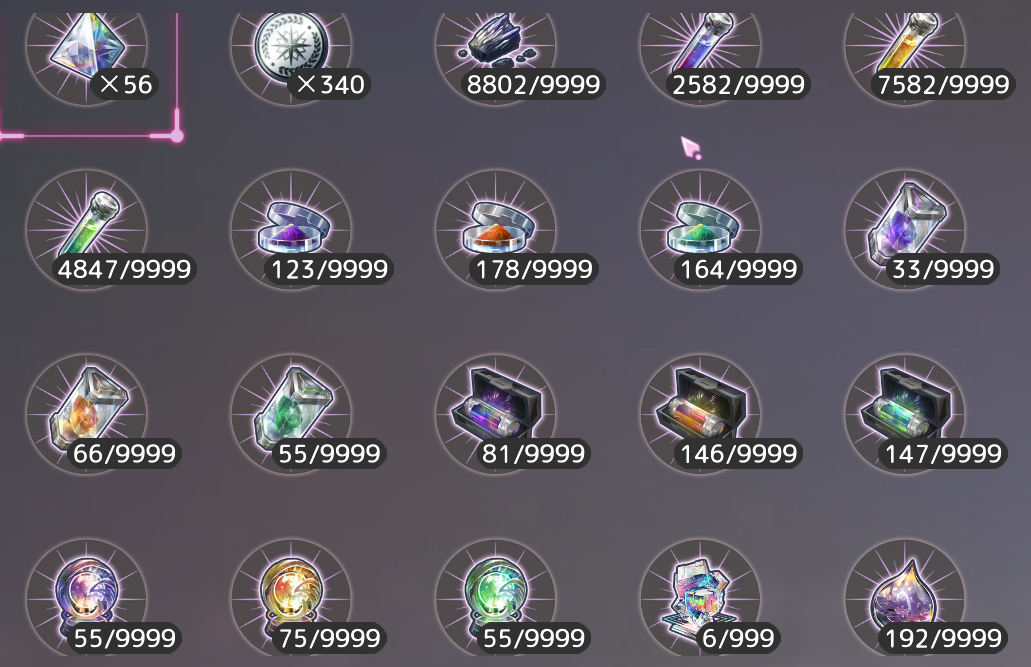Select the purple droplet item 192/9999
Image resolution: width=1031 pixels, height=667 pixels.
(905, 597)
